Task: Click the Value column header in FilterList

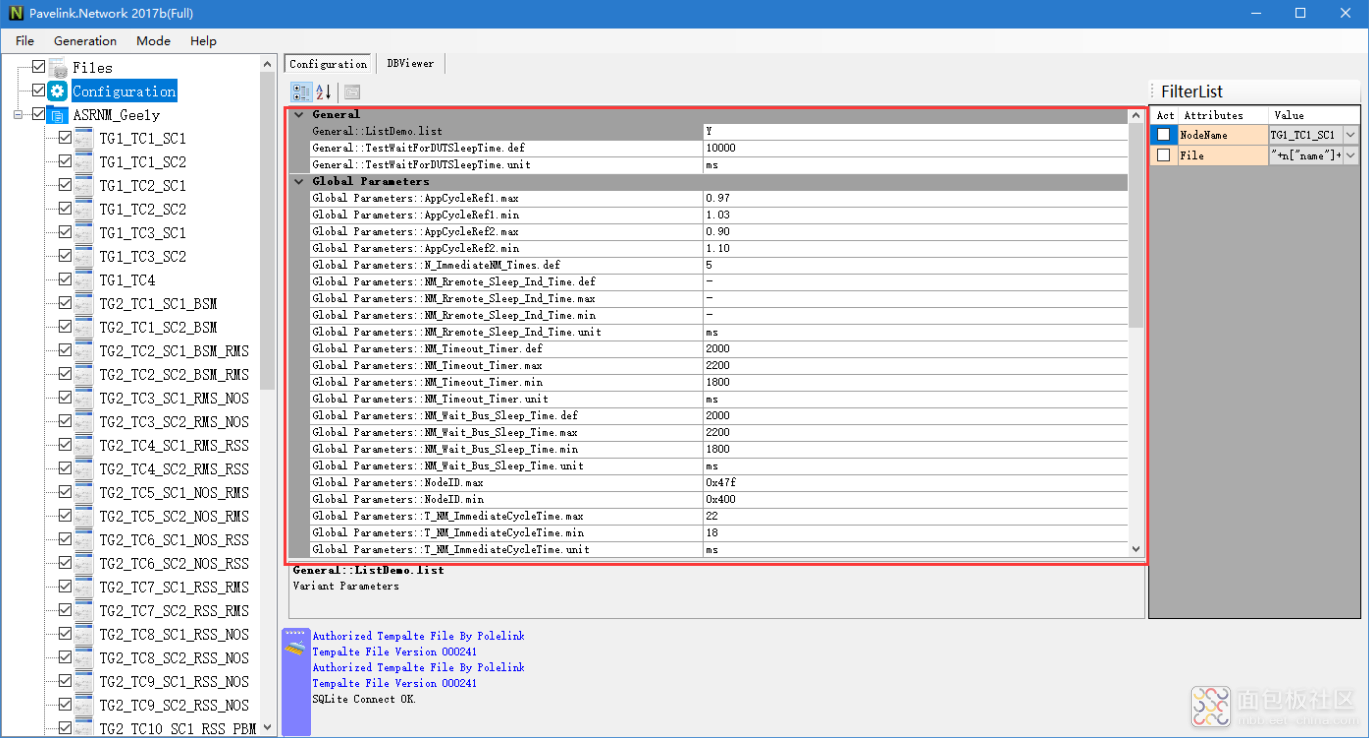Action: pos(1314,115)
